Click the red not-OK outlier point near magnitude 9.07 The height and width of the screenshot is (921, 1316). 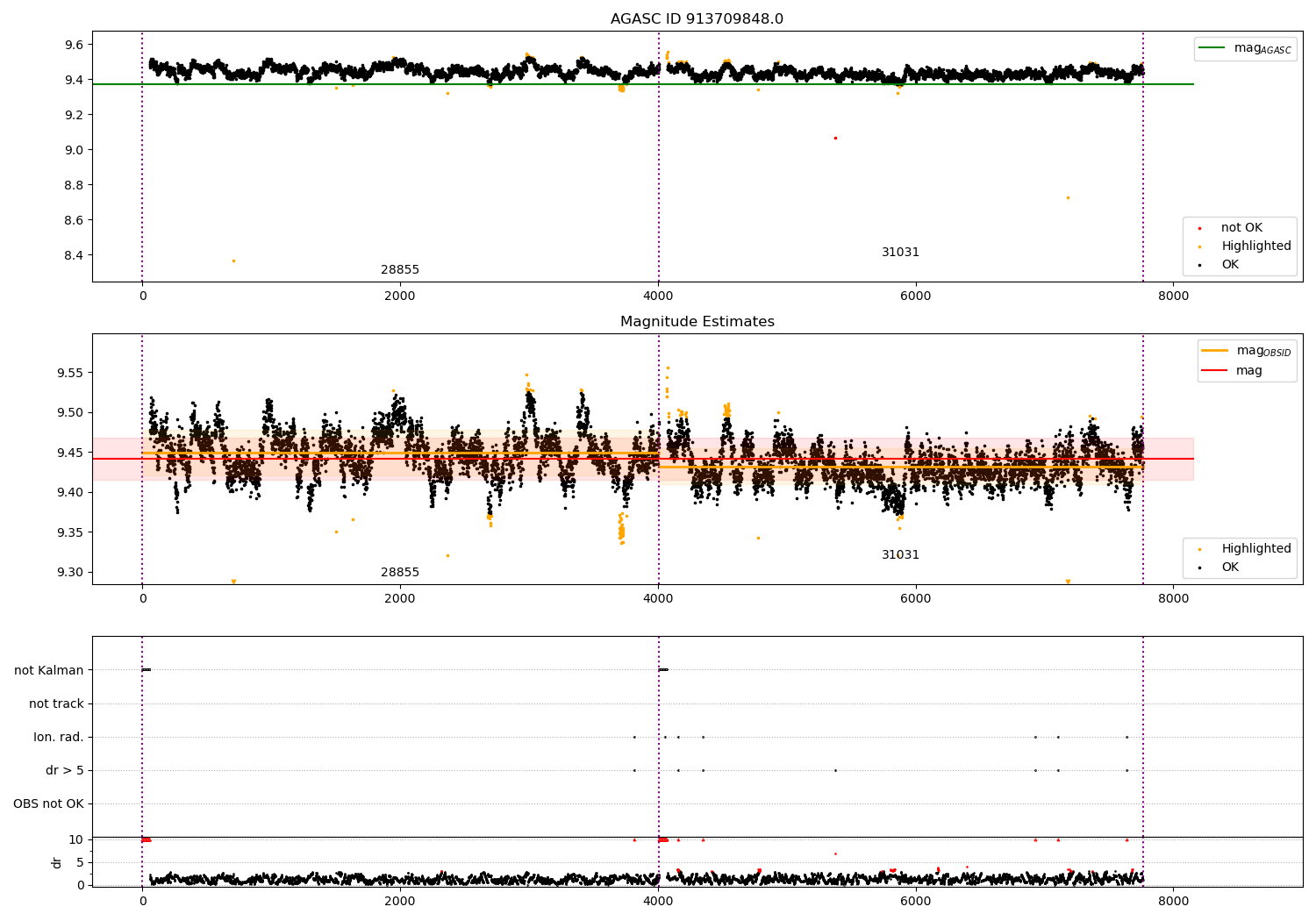835,138
